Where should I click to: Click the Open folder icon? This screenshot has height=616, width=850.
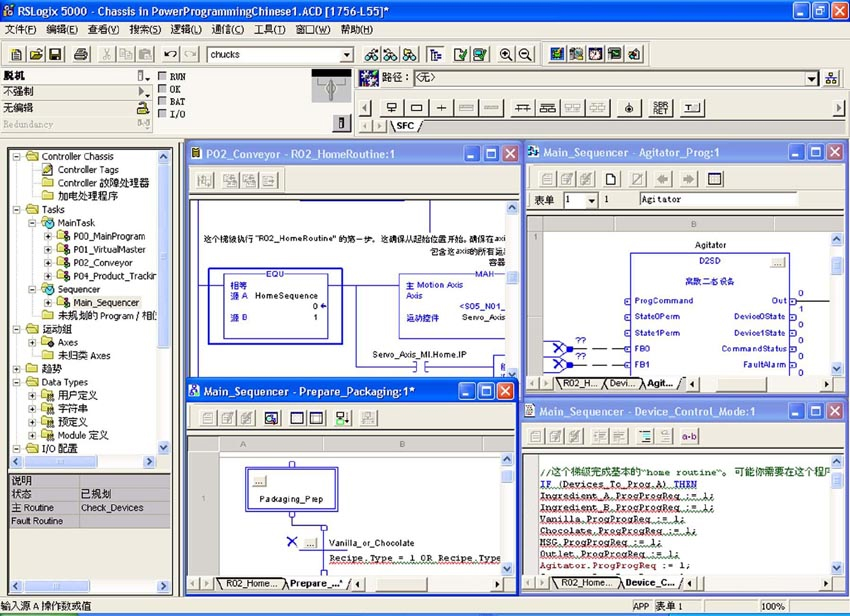(36, 54)
